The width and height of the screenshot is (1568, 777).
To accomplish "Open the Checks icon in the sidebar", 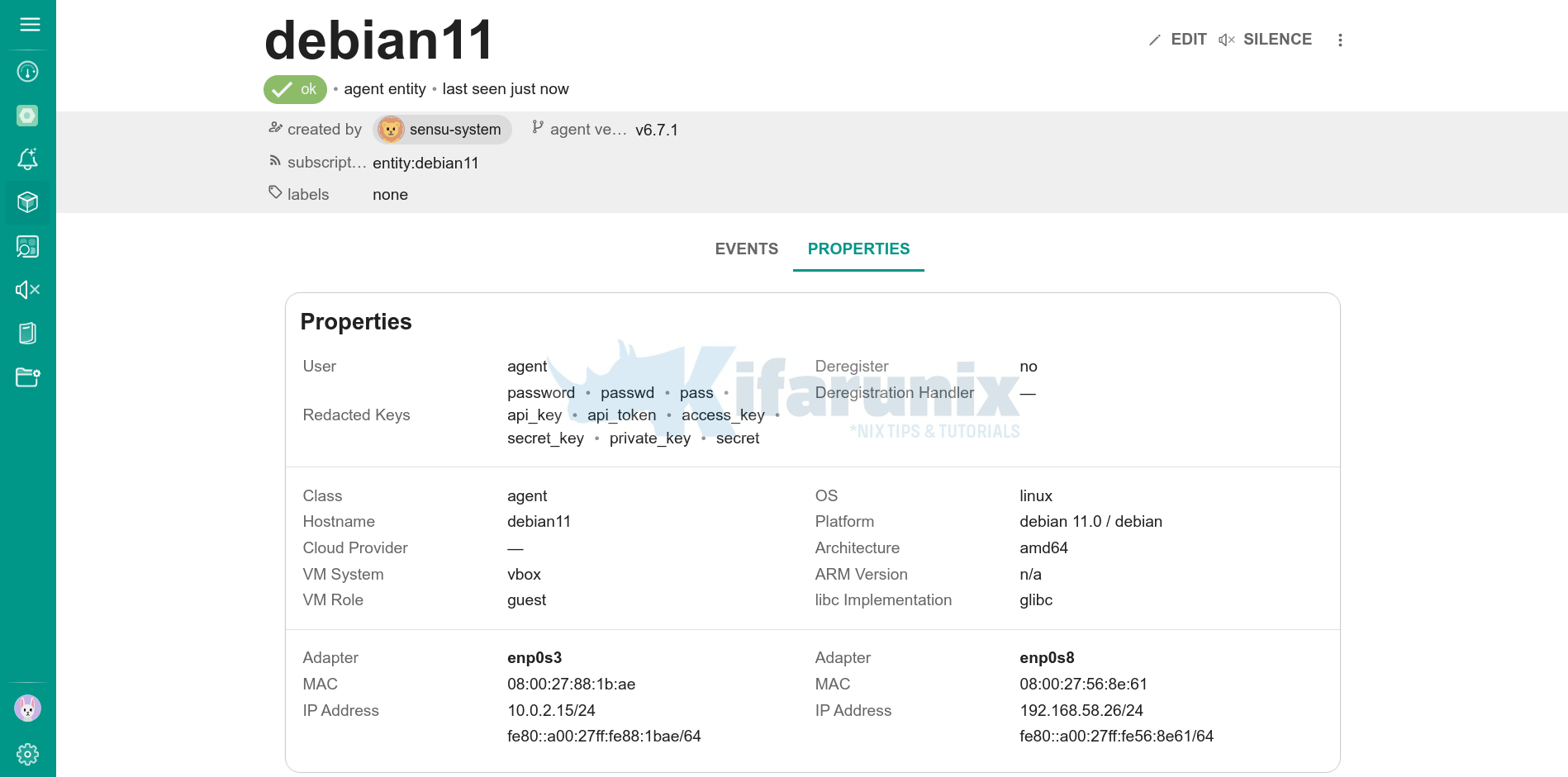I will click(x=28, y=246).
